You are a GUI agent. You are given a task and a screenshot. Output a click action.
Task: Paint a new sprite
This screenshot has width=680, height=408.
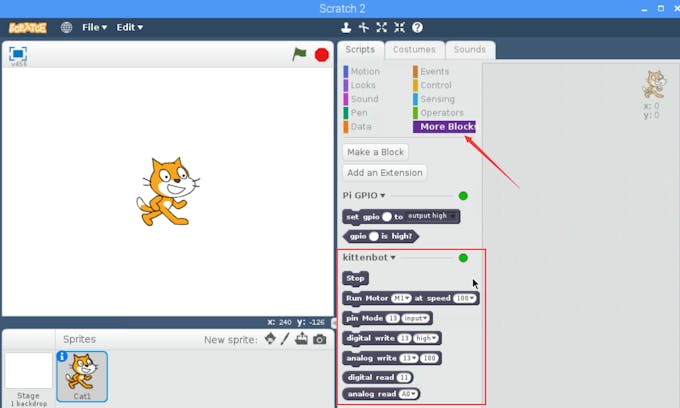pyautogui.click(x=285, y=339)
